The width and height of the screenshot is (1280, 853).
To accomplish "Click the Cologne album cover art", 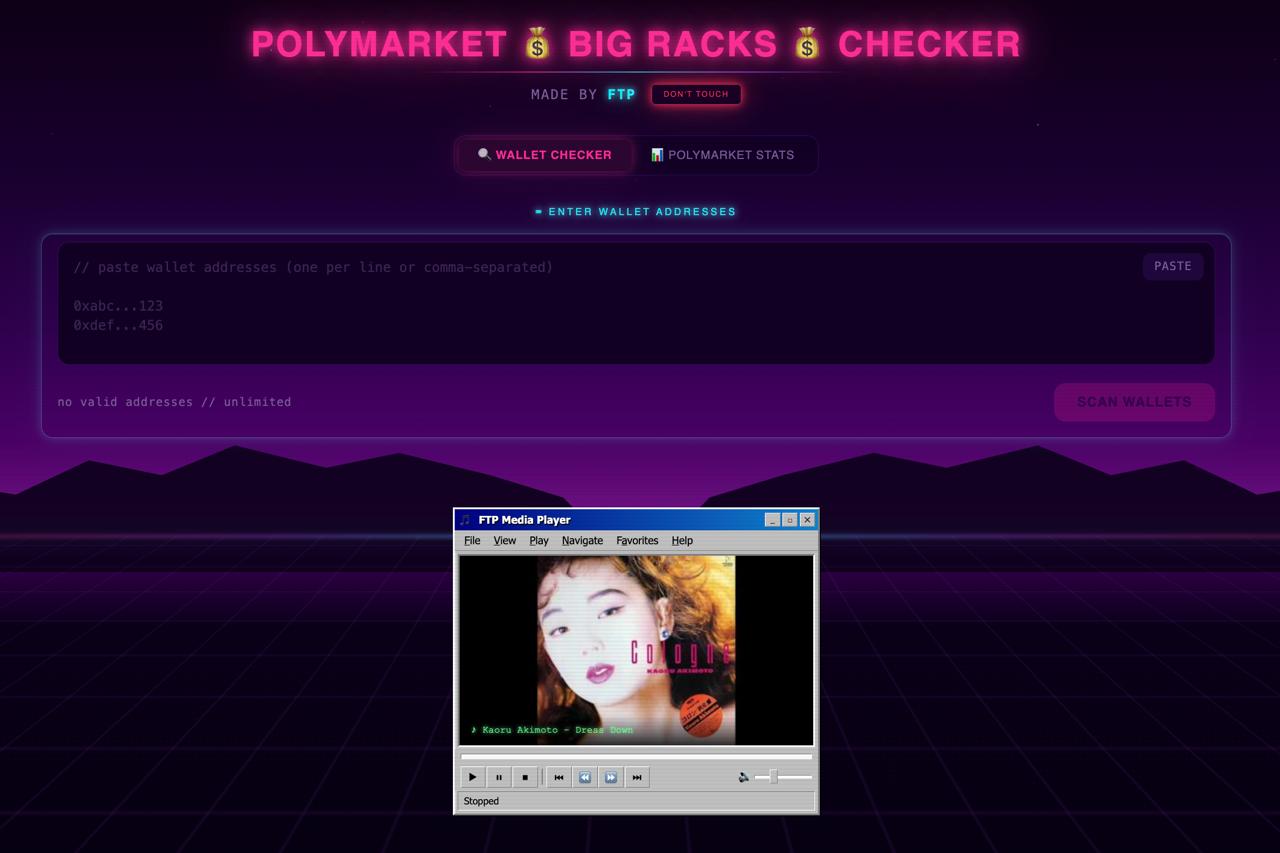I will (636, 650).
